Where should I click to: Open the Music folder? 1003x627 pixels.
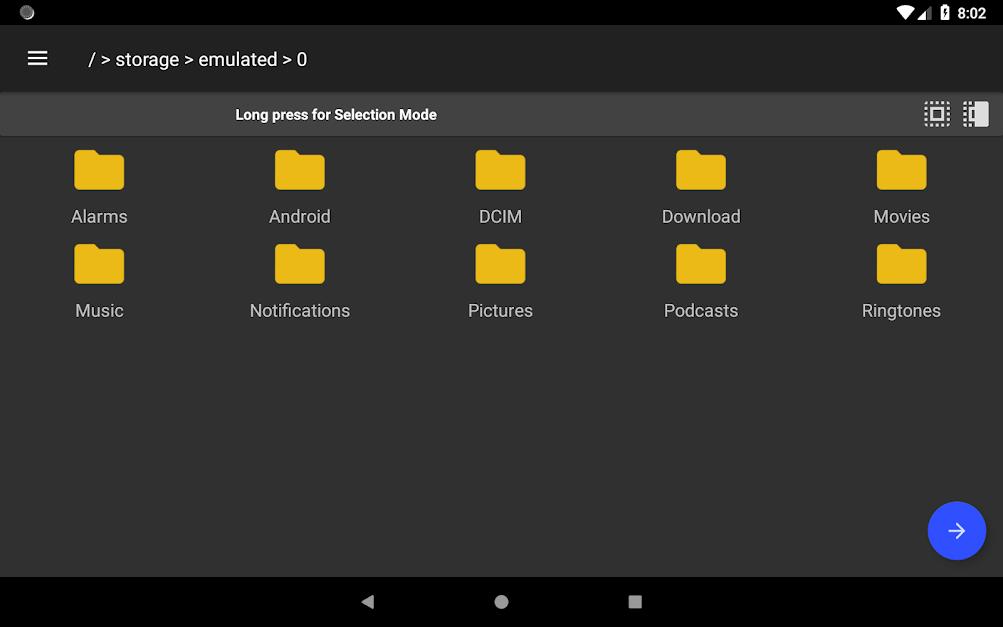(99, 282)
